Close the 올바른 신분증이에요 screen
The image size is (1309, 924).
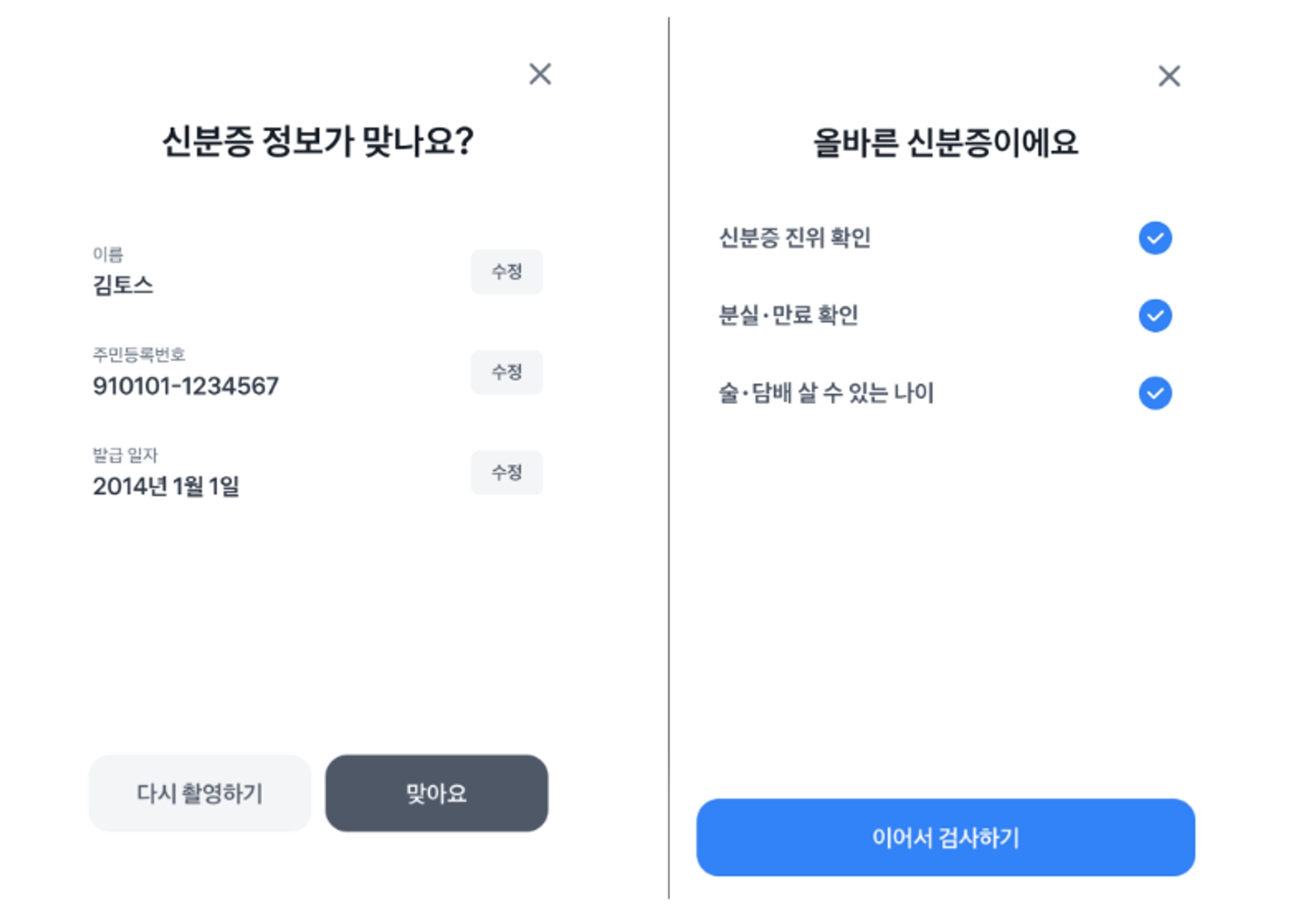pos(1169,76)
